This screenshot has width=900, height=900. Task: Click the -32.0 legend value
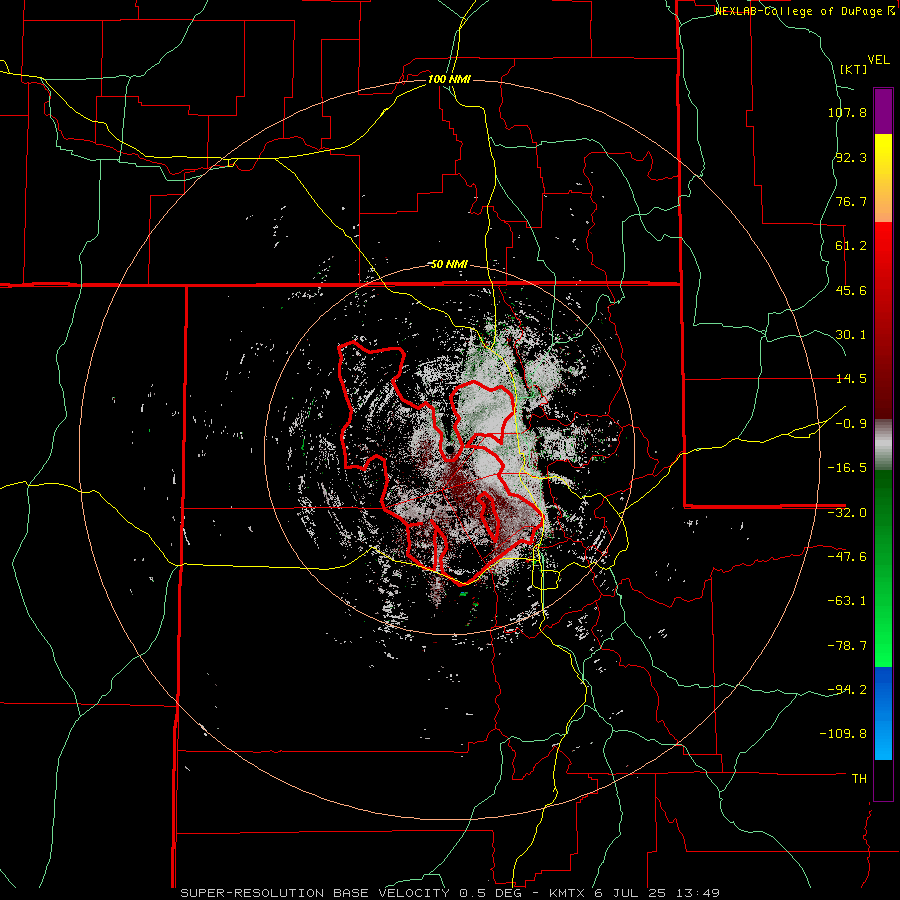[x=847, y=513]
